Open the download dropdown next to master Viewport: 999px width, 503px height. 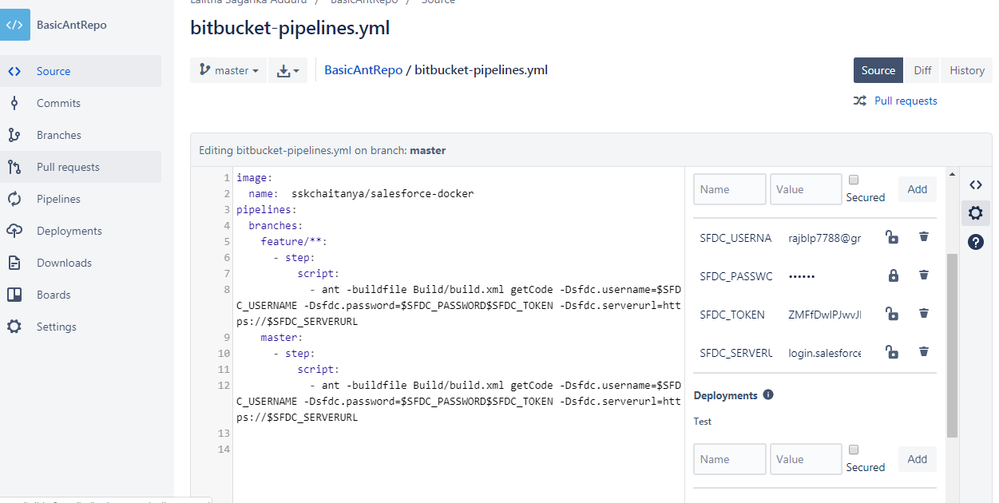coord(288,70)
